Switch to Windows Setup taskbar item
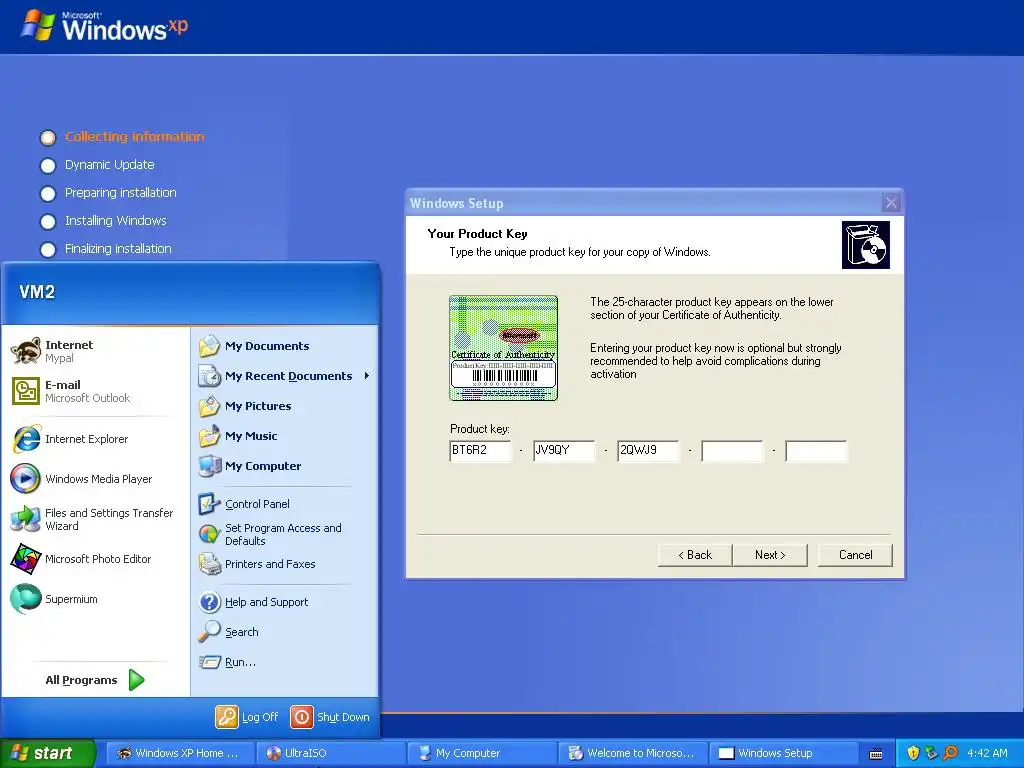 pos(783,753)
